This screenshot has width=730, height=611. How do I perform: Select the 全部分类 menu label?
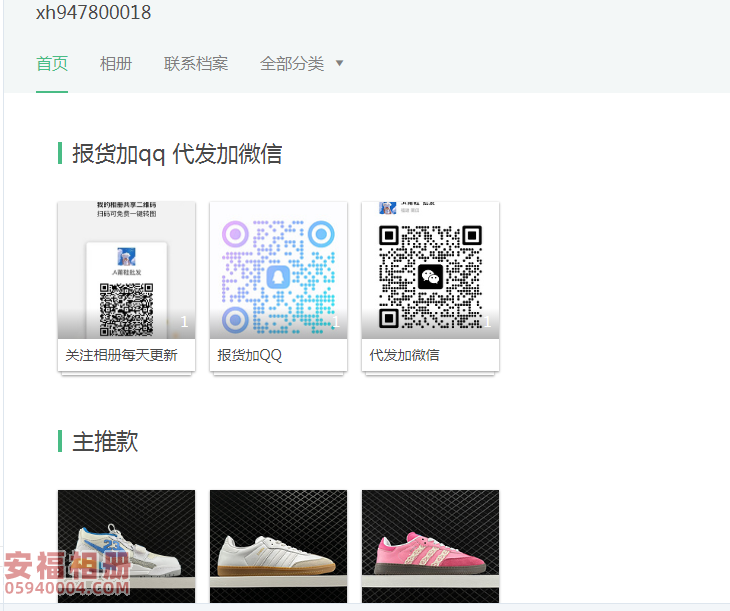point(292,64)
